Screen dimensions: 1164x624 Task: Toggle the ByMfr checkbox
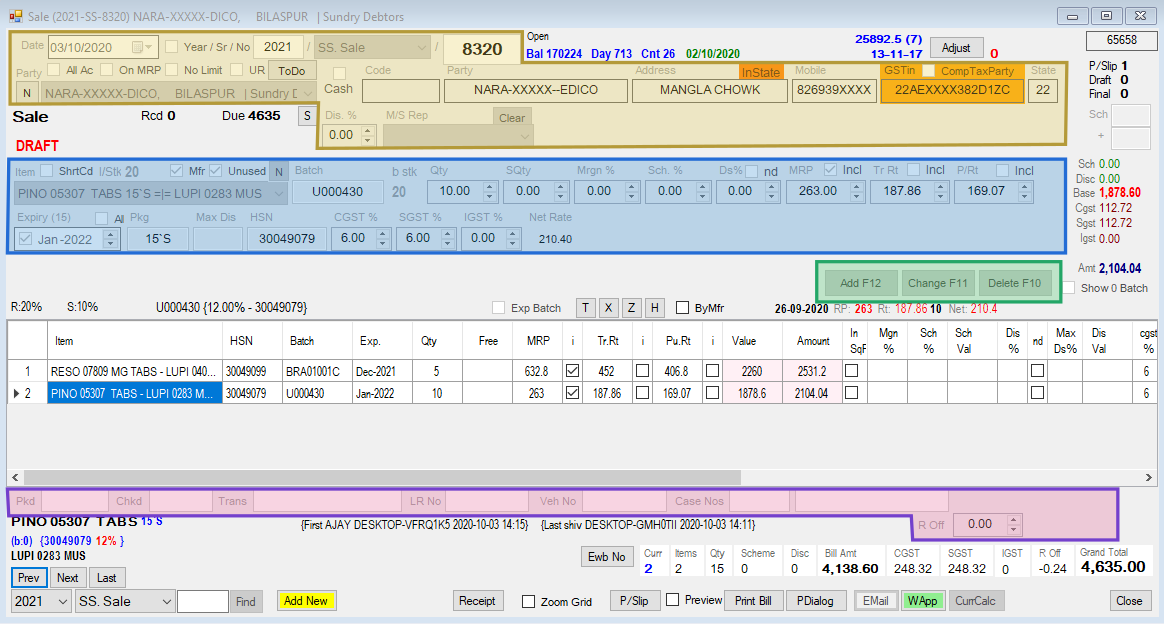682,308
